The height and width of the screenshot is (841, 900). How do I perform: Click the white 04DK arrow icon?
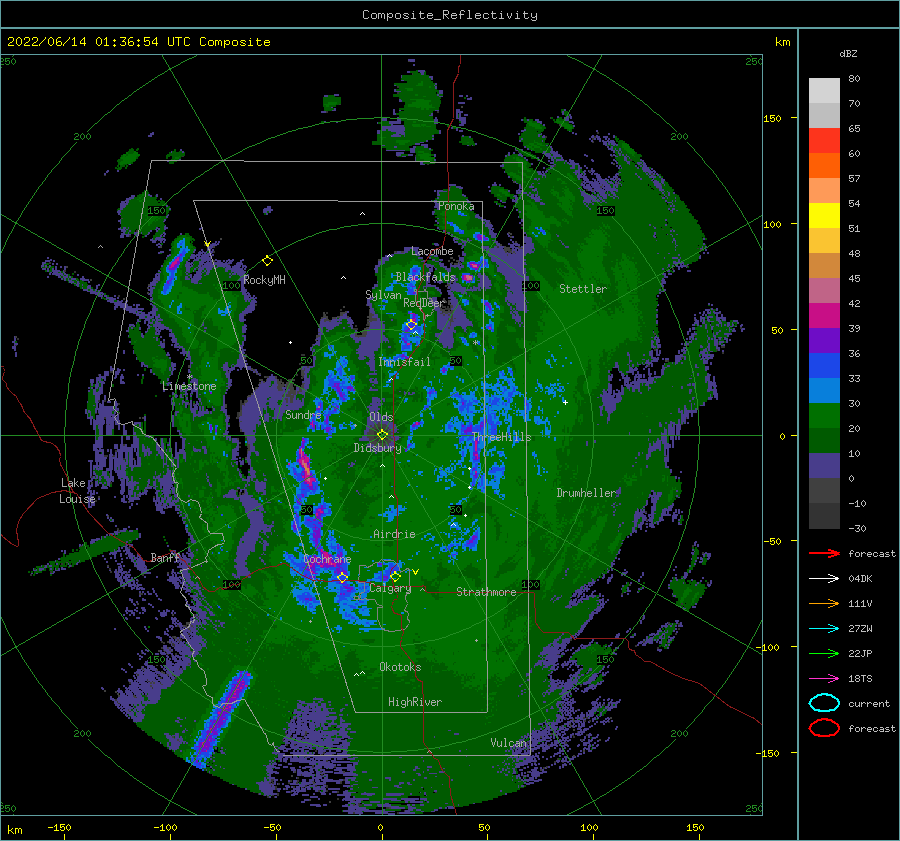tap(824, 579)
